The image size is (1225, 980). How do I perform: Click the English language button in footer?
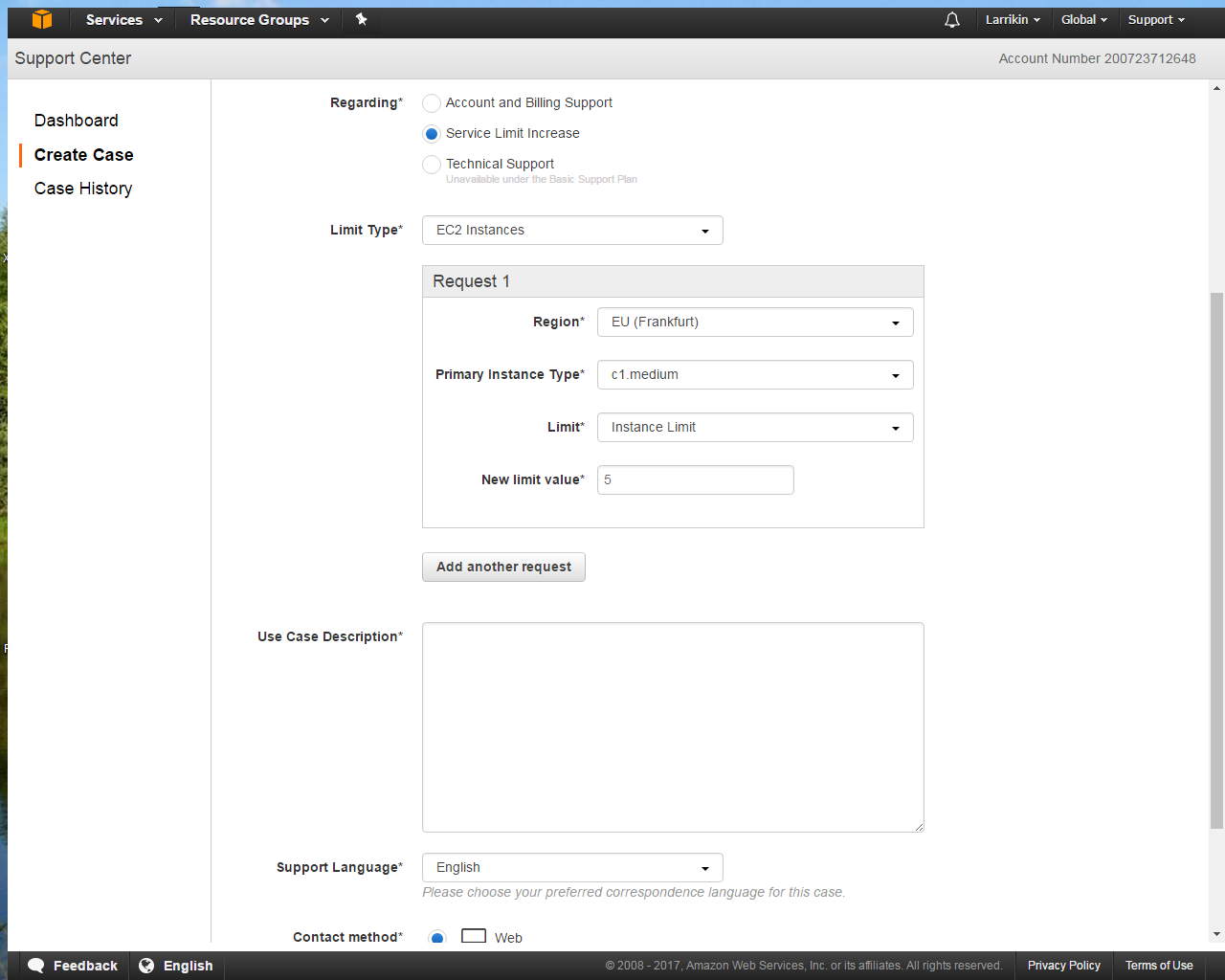click(177, 966)
